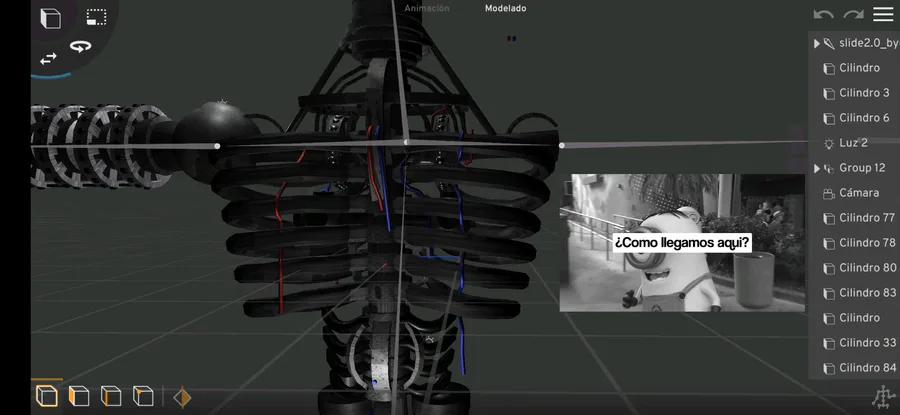Select object mode cube icon
The image size is (900, 415).
(47, 395)
